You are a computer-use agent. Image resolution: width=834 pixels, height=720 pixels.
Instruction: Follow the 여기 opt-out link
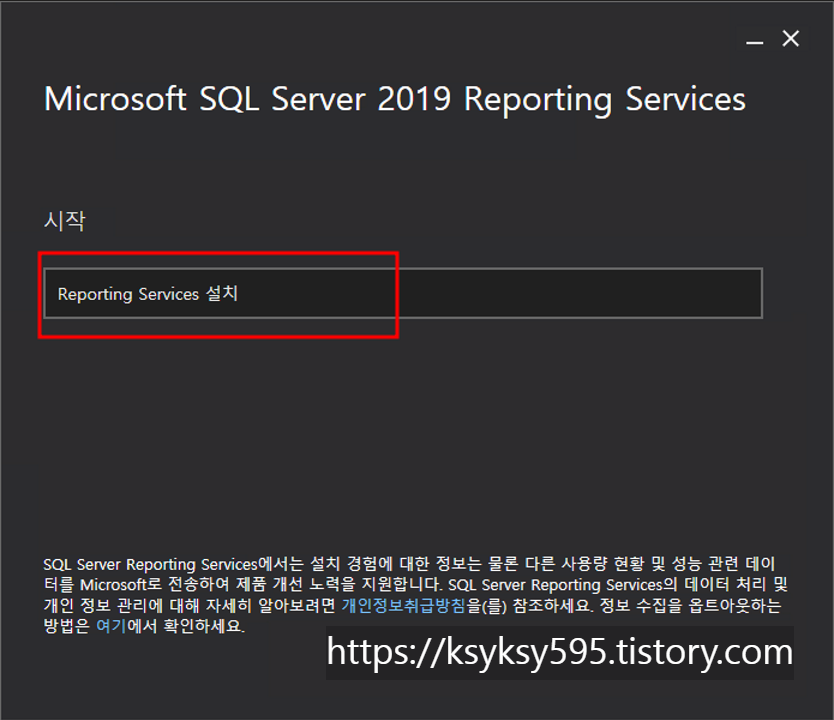tap(111, 626)
